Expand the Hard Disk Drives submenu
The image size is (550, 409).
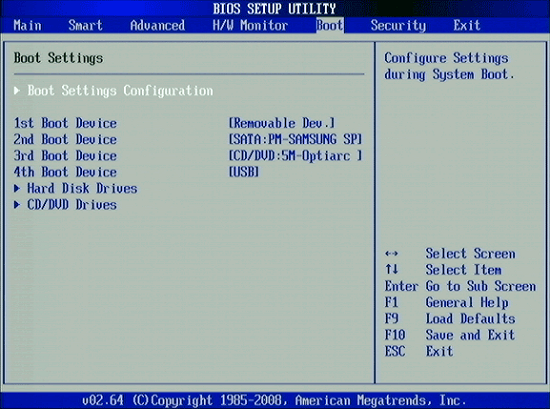(x=82, y=189)
